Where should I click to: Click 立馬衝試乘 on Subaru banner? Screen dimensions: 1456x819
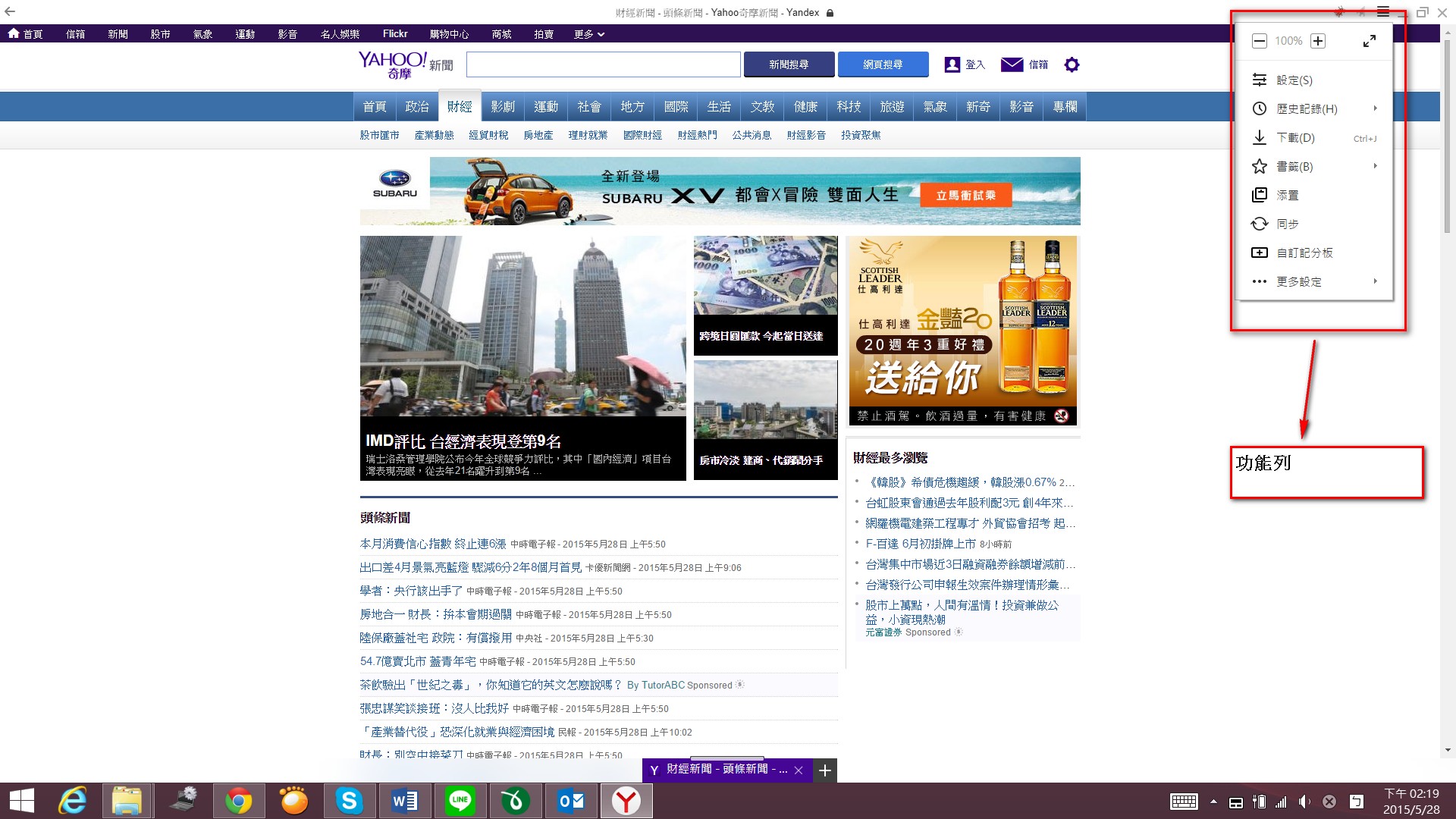965,195
